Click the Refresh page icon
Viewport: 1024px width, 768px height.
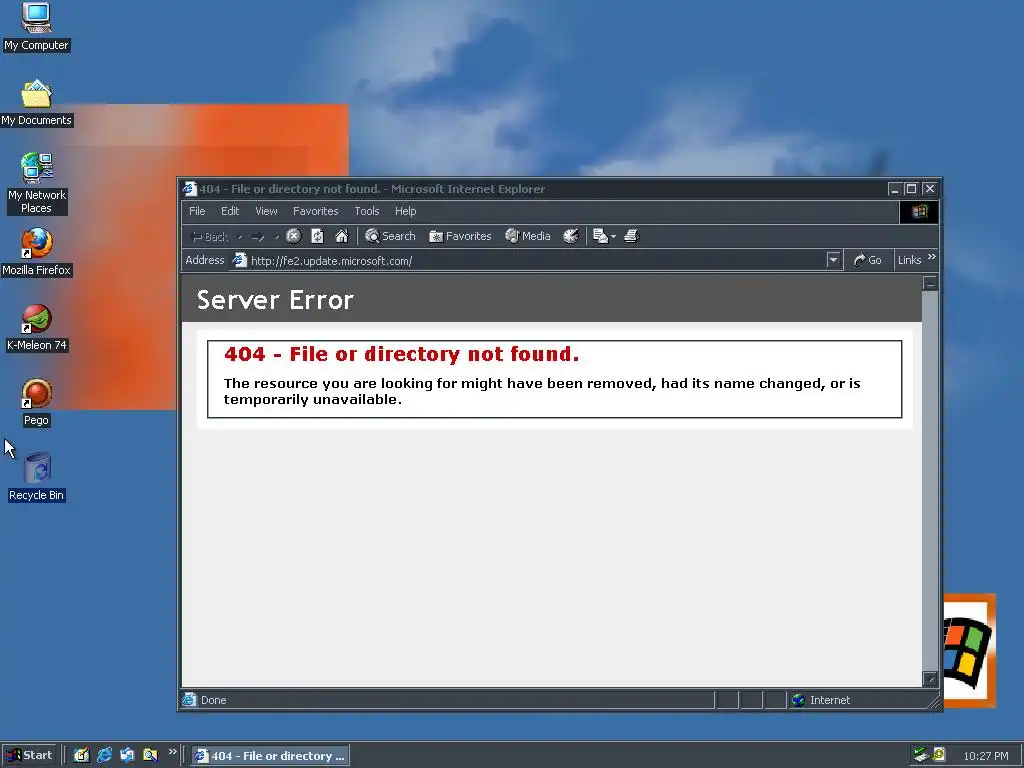(317, 236)
